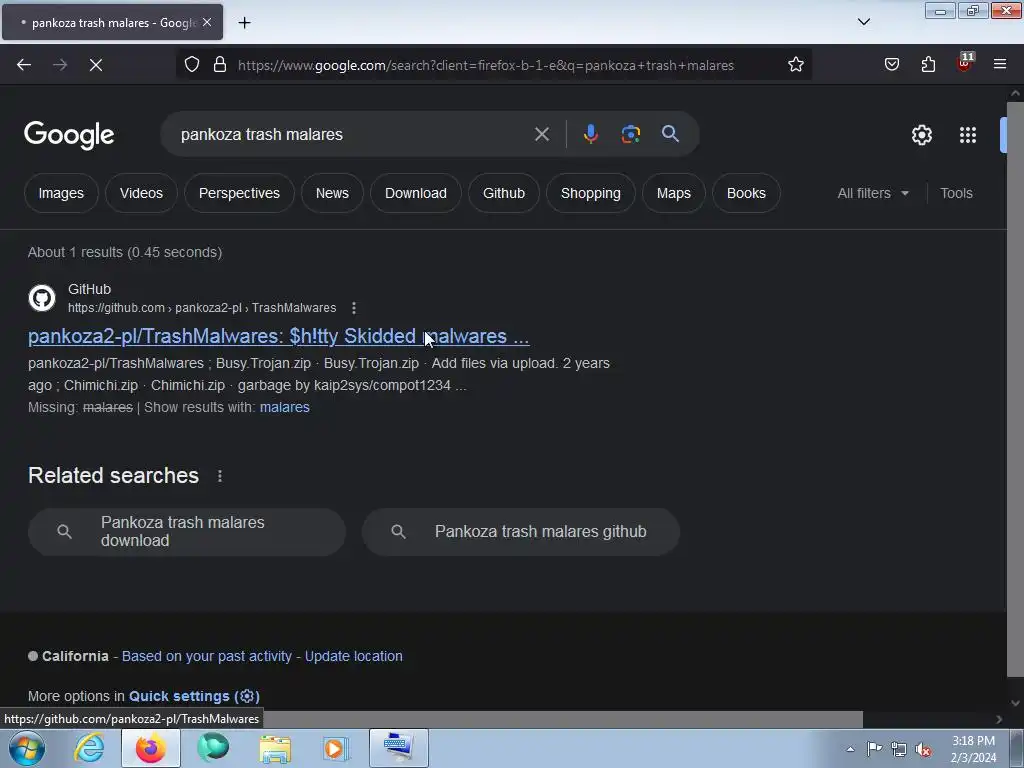
Task: Select the Download filter chip
Action: [415, 193]
